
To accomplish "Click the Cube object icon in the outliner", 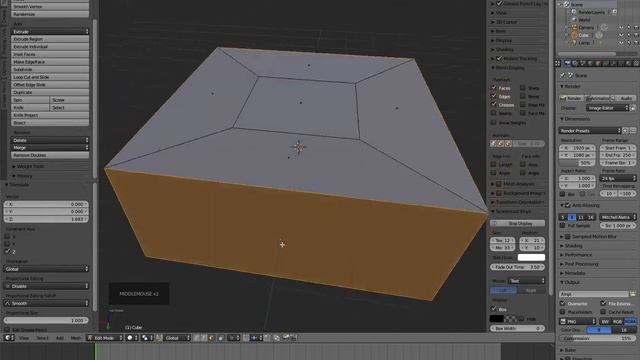I will coord(574,35).
